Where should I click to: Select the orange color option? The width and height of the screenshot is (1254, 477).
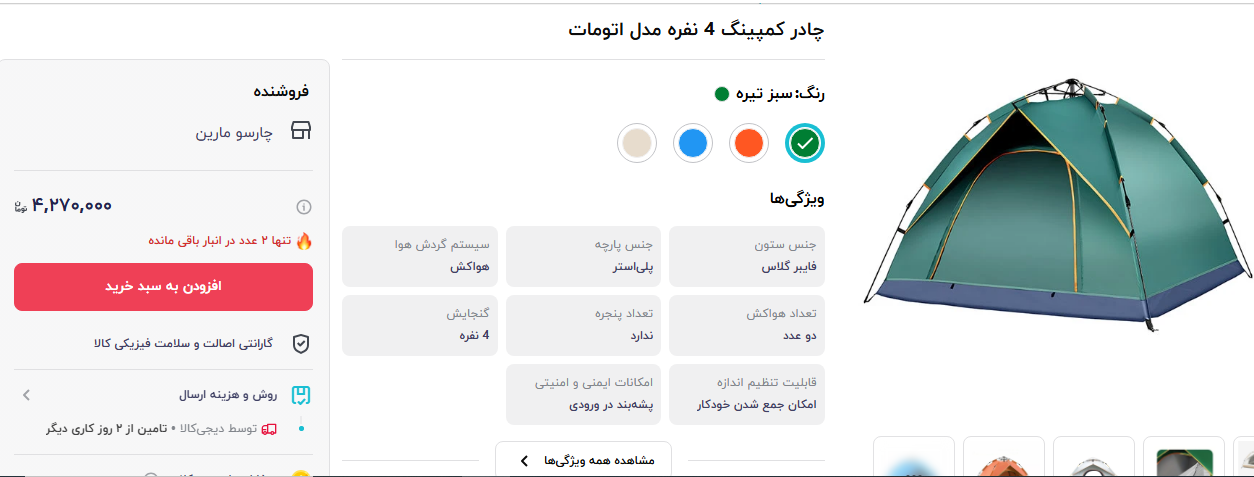[x=748, y=144]
